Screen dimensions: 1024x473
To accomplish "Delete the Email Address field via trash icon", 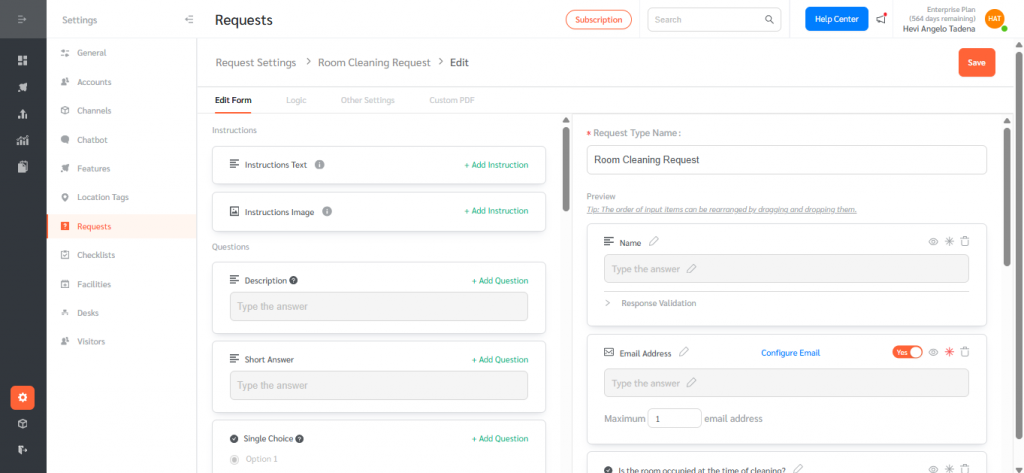I will pyautogui.click(x=965, y=352).
